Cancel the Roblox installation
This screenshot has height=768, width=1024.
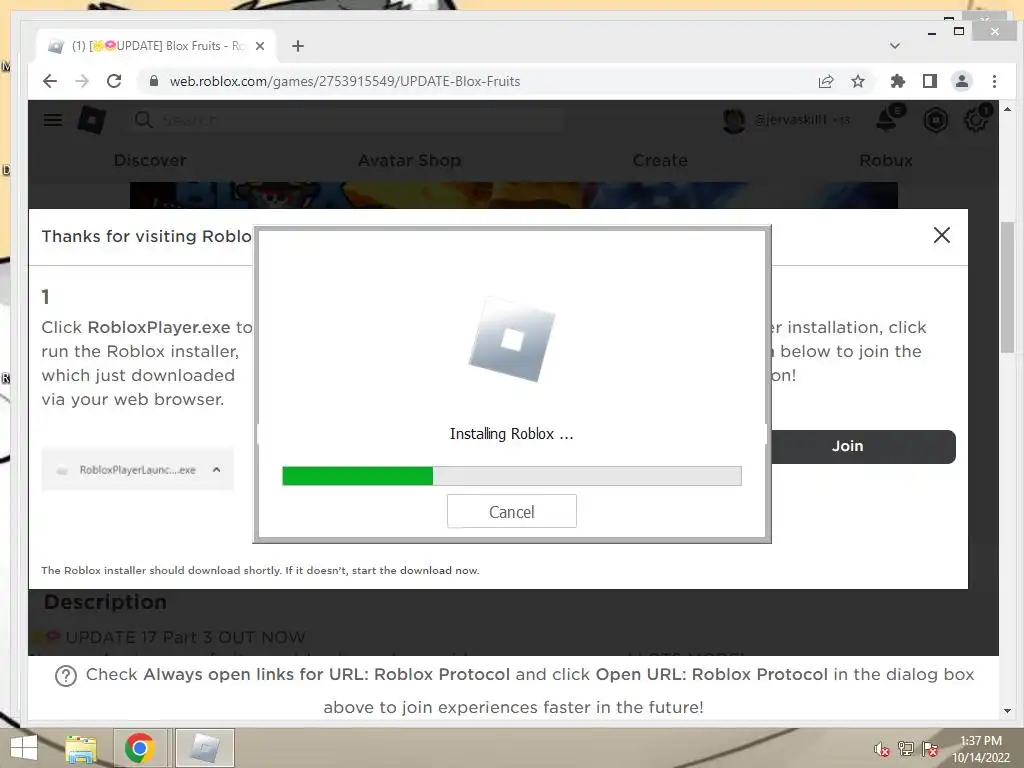click(511, 511)
